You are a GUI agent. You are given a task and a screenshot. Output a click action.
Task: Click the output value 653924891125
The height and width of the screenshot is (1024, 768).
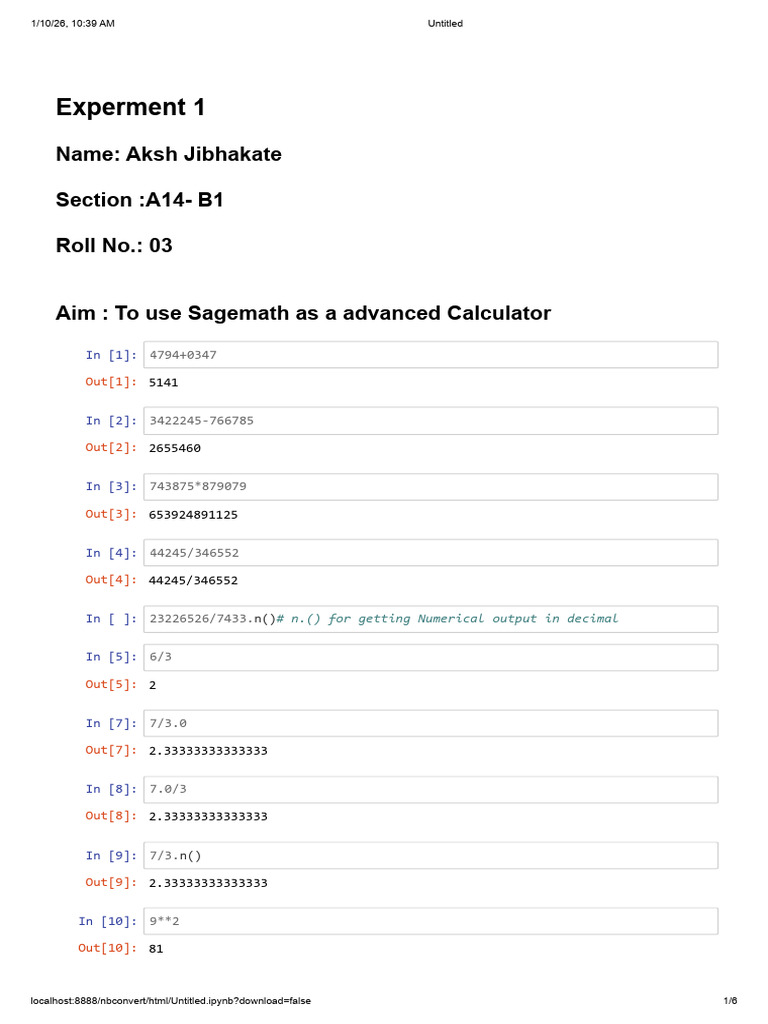pyautogui.click(x=193, y=515)
